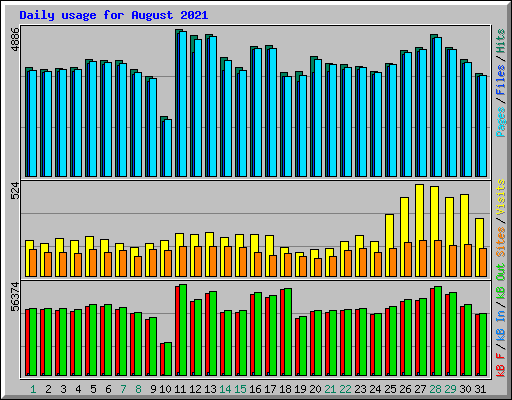
Task: Select the 56374 kilobytes axis maximum label
Action: pyautogui.click(x=15, y=297)
